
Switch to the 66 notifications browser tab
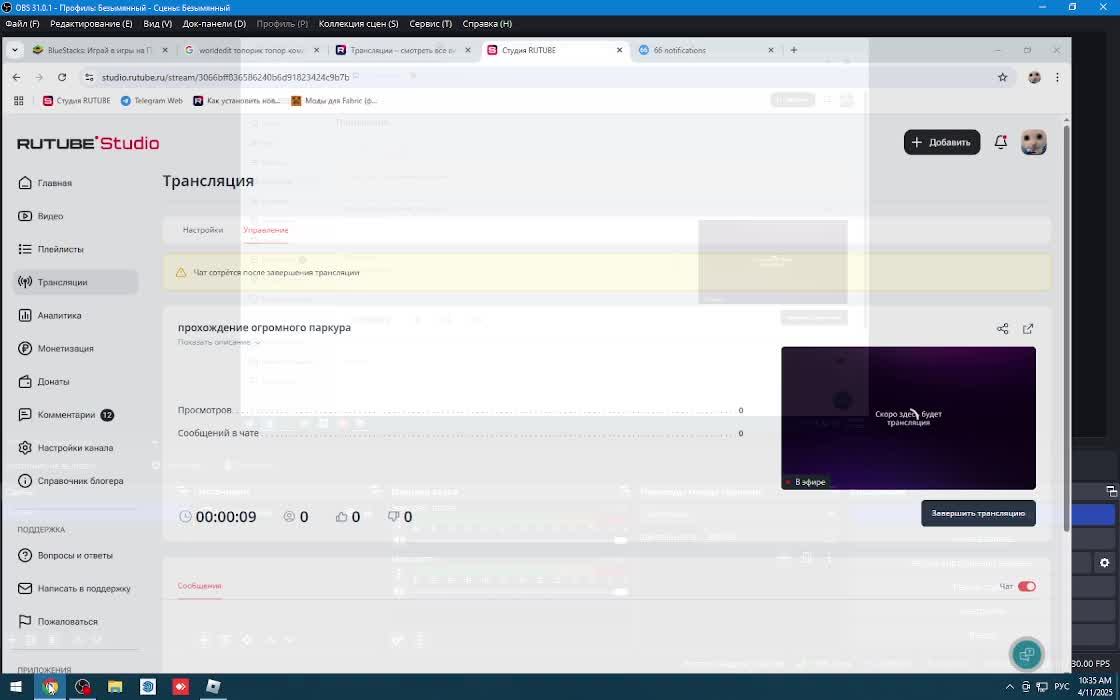tap(704, 50)
